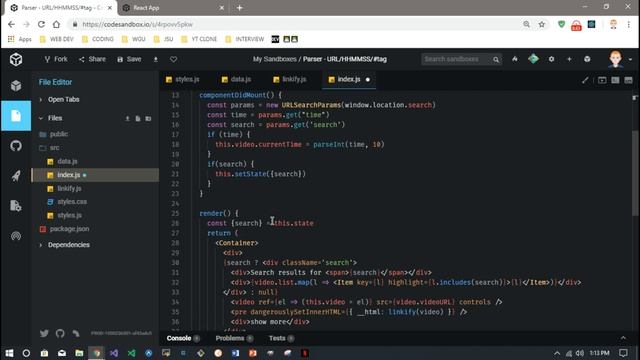The width and height of the screenshot is (640, 360).
Task: Click the Share button
Action: click(92, 59)
